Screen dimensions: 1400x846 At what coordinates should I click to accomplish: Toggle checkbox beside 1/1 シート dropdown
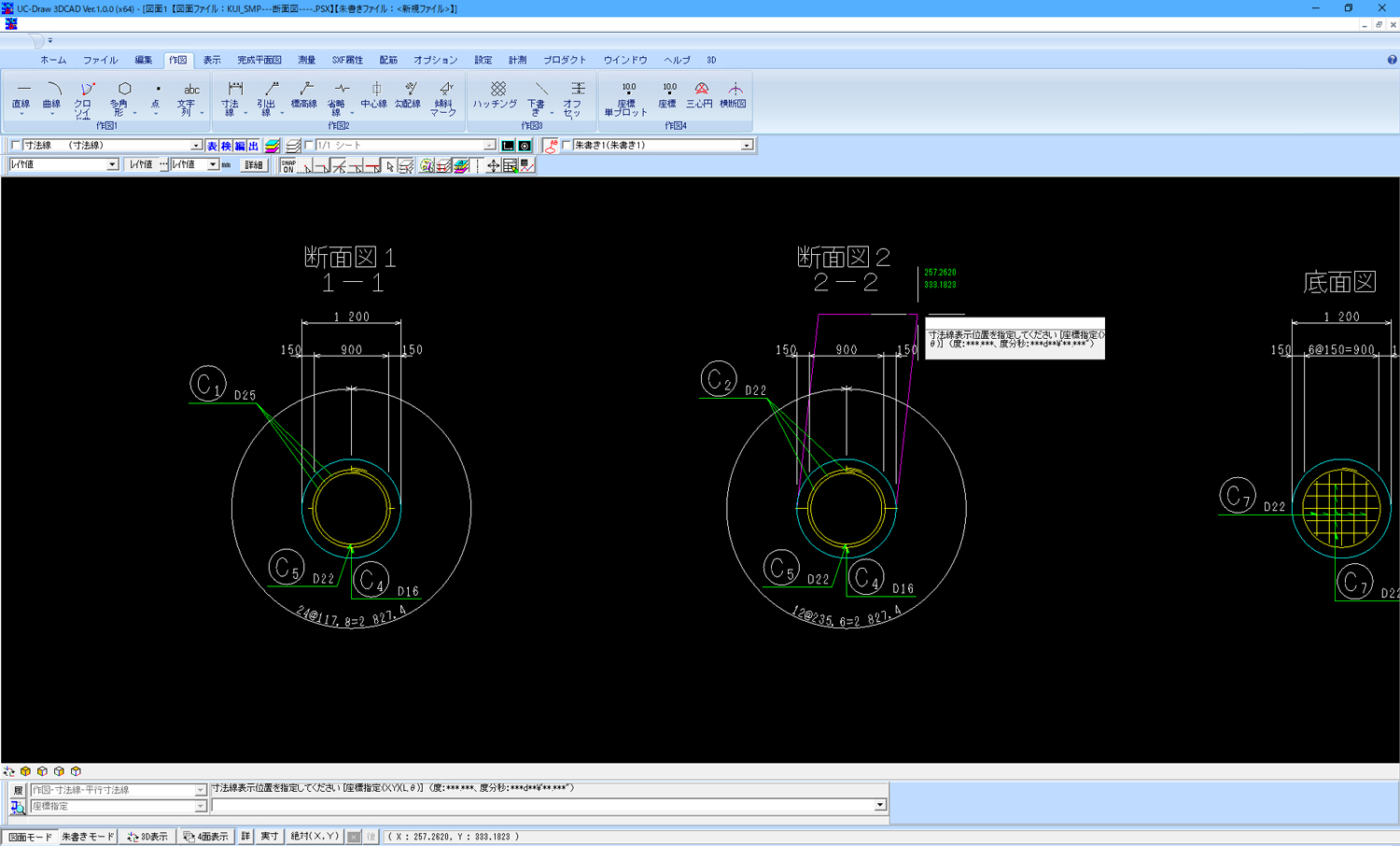coord(310,146)
